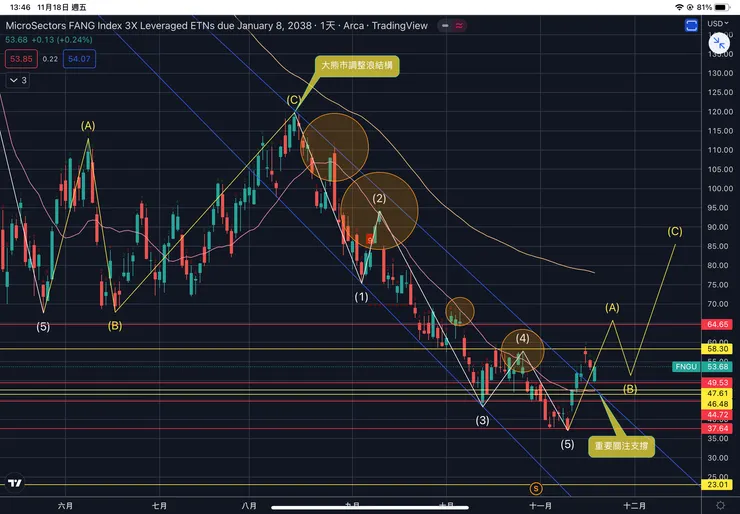Tap the FNGU ticker label on price axis

(x=686, y=367)
